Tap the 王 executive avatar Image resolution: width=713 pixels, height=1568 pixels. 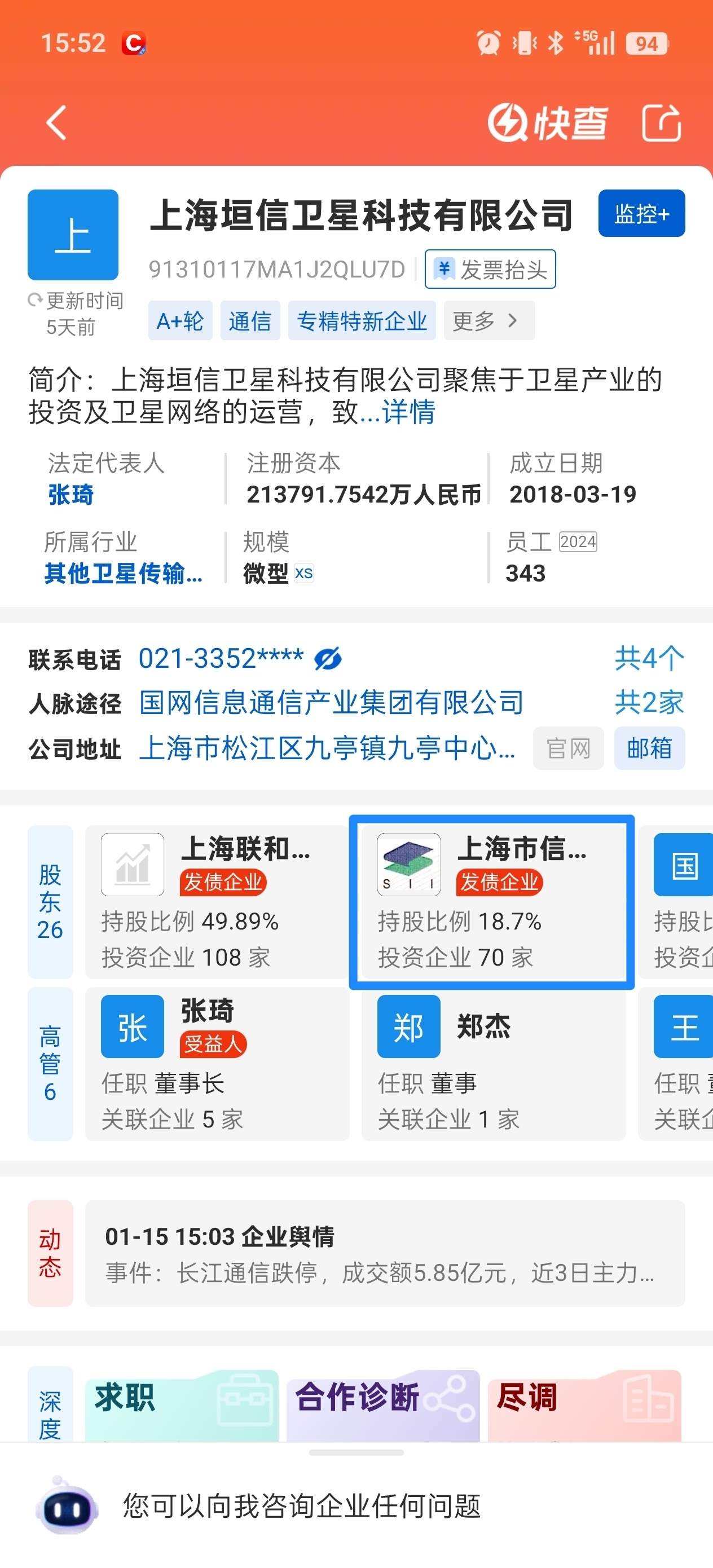pos(683,1027)
